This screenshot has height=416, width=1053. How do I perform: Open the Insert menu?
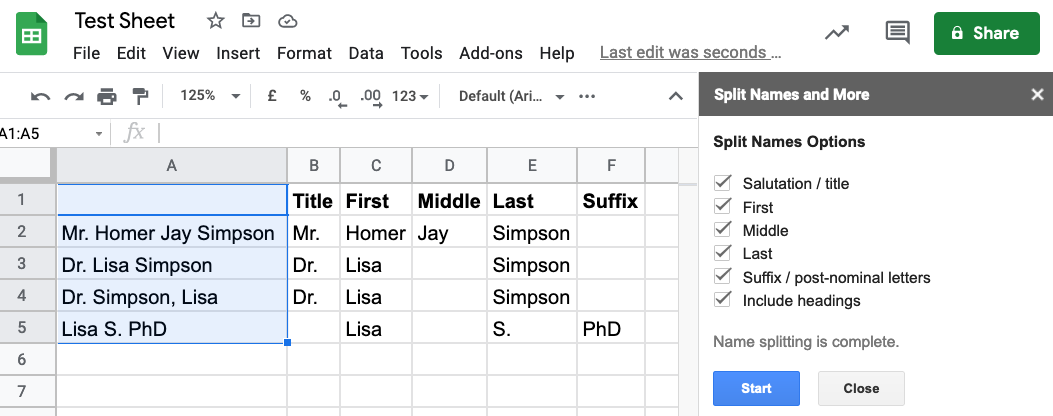pyautogui.click(x=238, y=53)
